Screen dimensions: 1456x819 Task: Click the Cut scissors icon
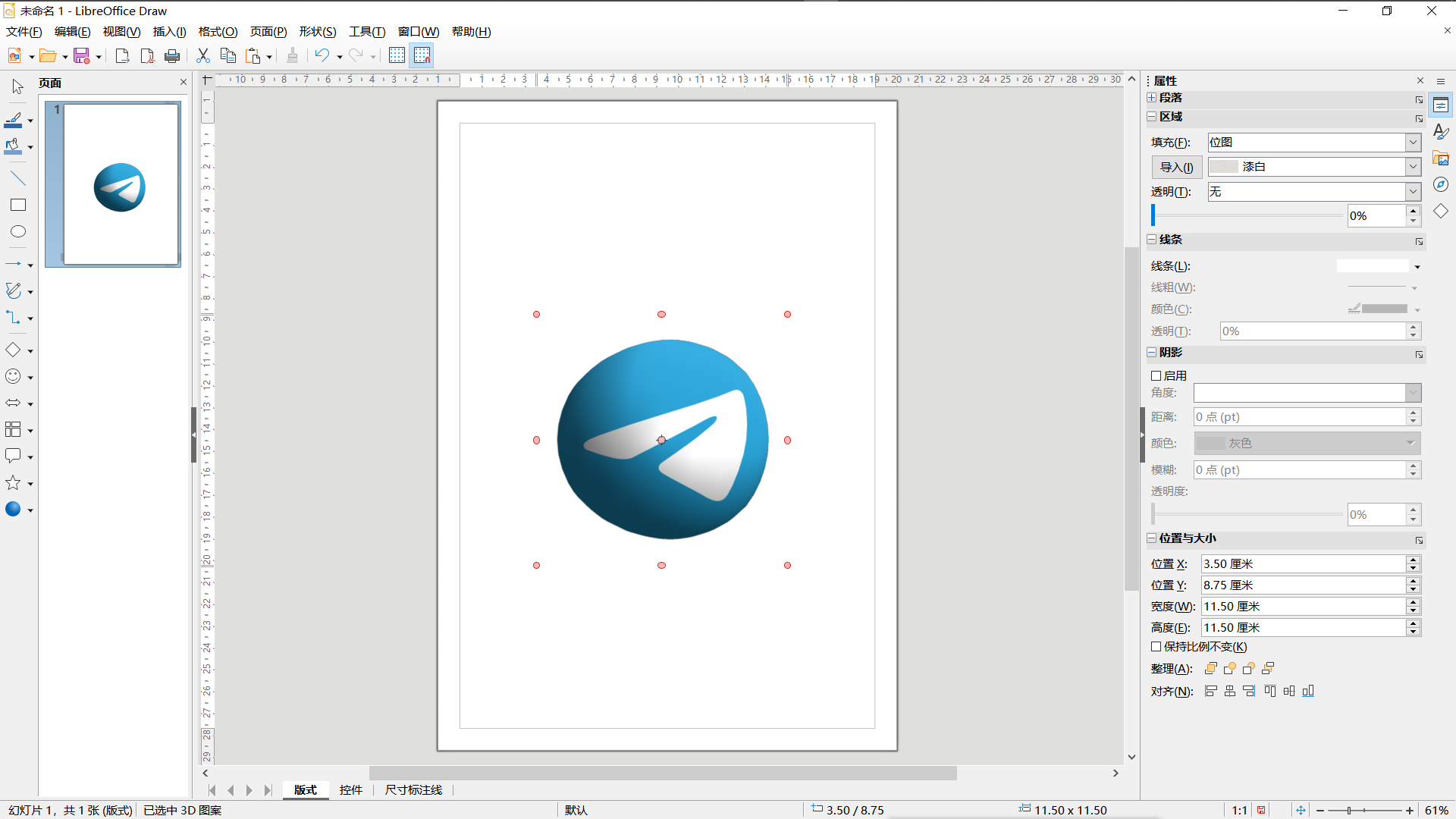tap(202, 55)
